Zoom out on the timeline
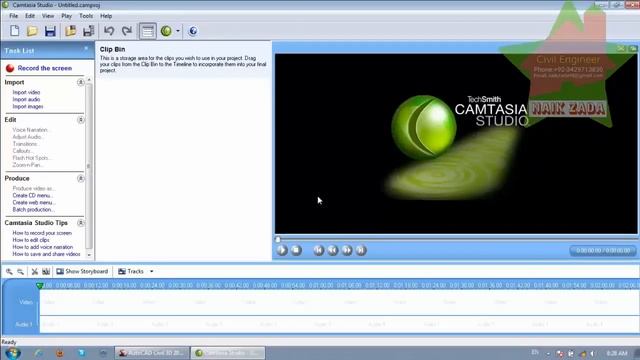This screenshot has height=360, width=640. 20,271
